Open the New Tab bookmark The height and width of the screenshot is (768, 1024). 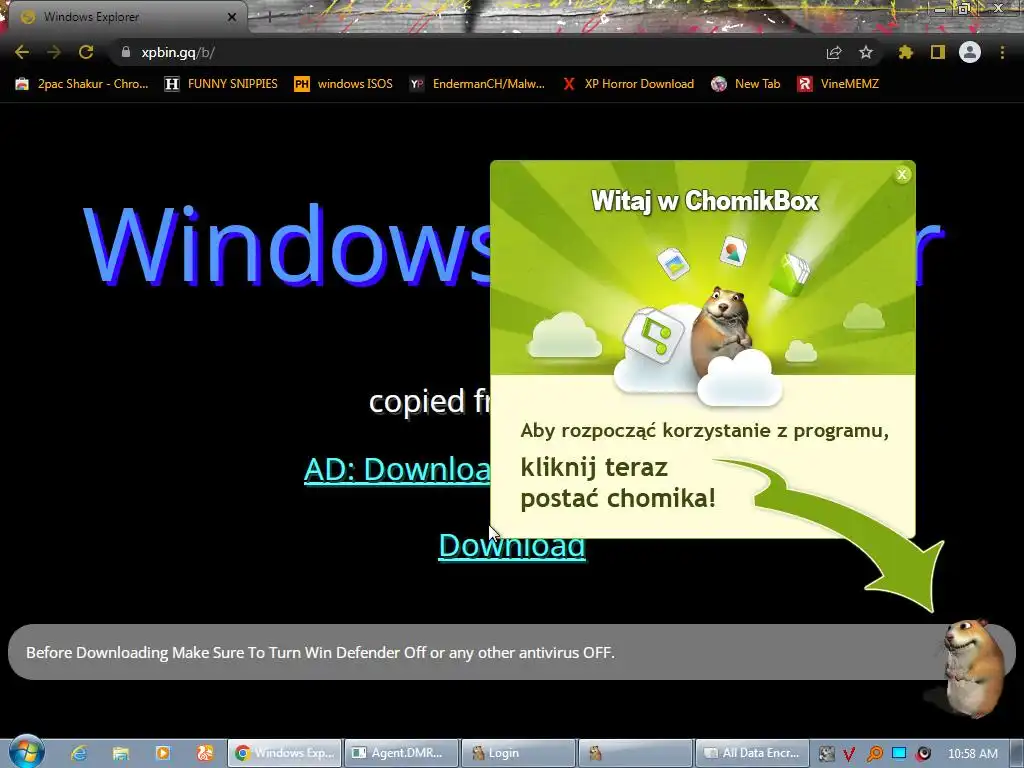coord(746,84)
